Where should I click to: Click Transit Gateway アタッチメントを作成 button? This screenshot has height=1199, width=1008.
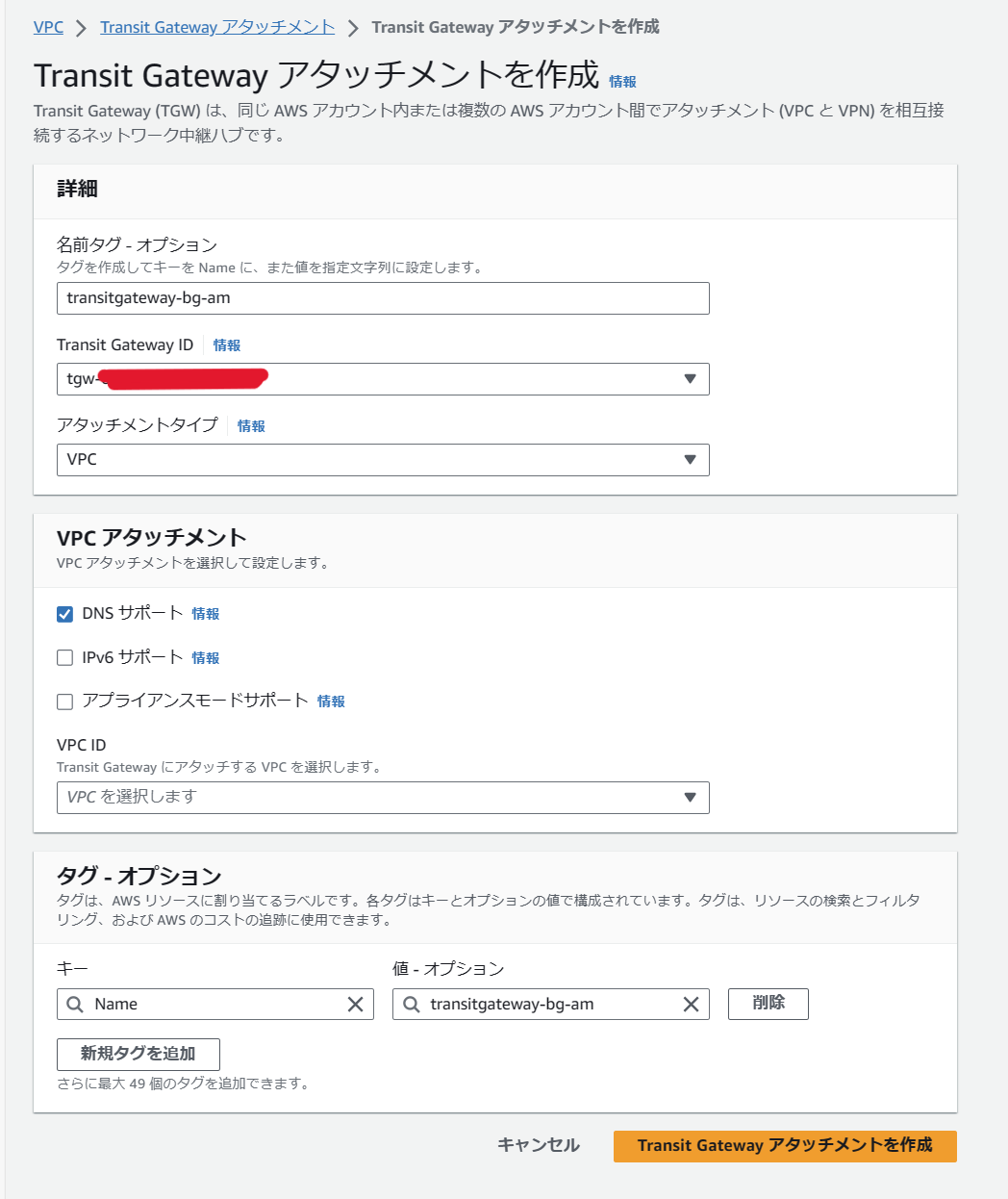pyautogui.click(x=785, y=1146)
